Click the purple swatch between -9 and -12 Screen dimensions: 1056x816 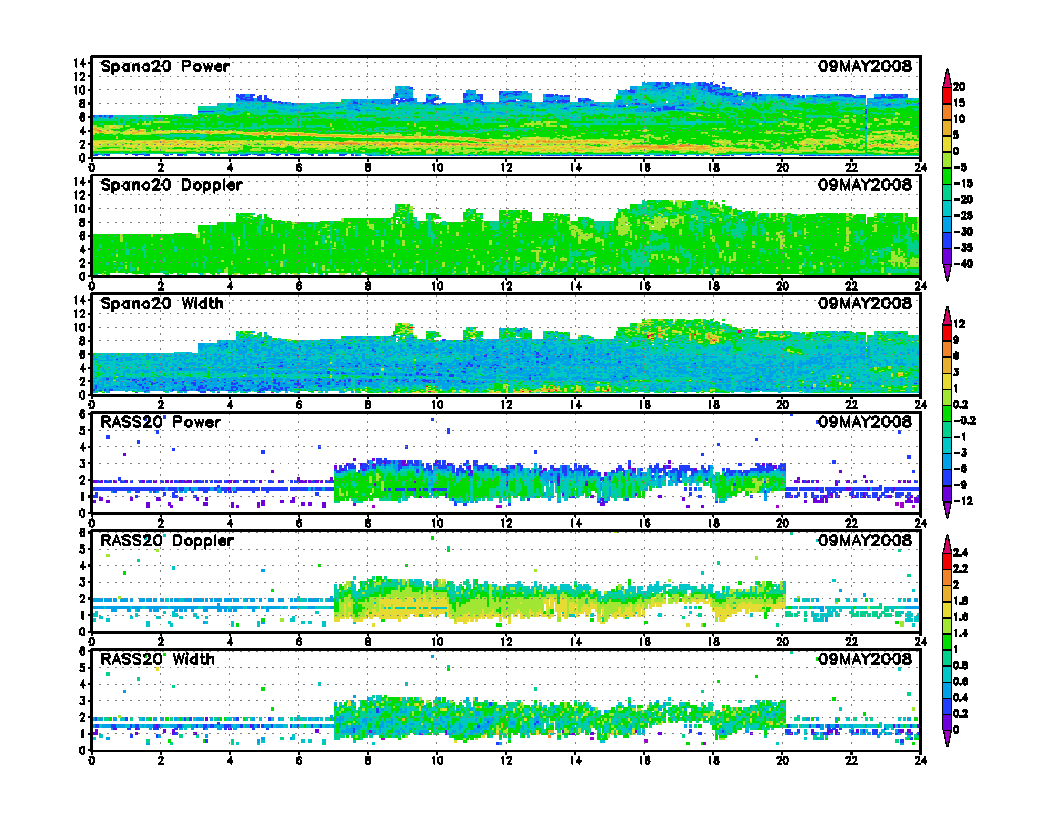947,494
